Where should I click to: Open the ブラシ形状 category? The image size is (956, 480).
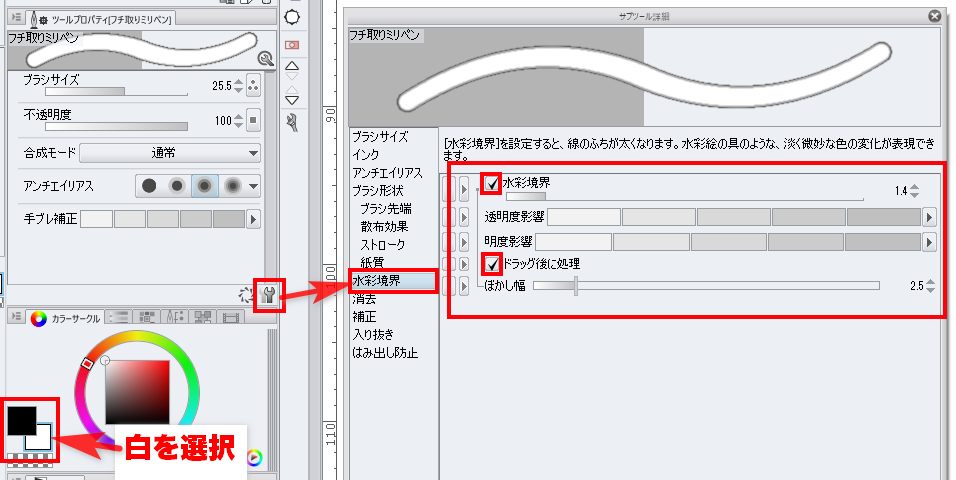[x=377, y=191]
